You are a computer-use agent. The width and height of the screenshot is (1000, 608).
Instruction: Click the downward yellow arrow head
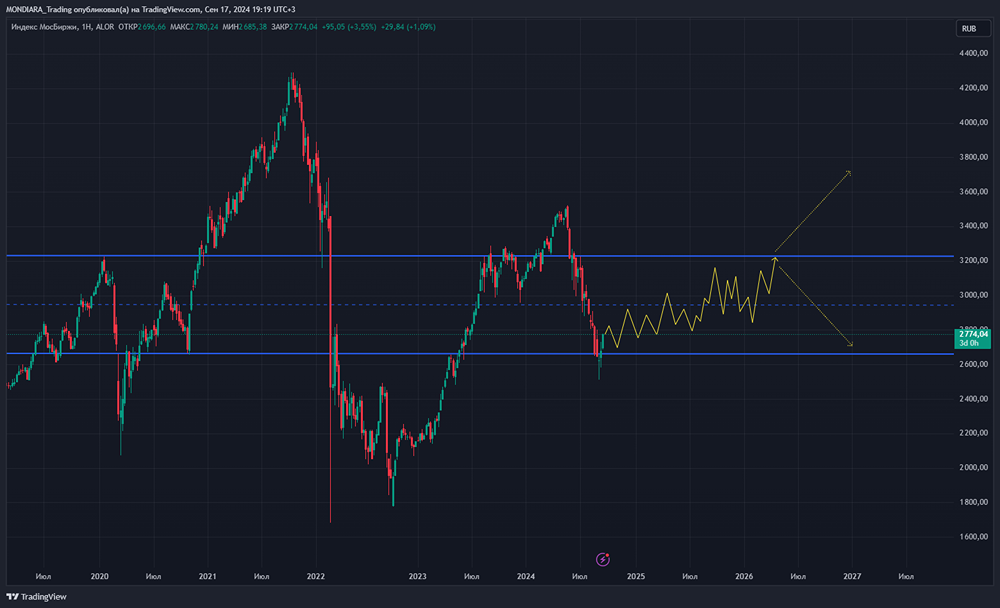[851, 346]
